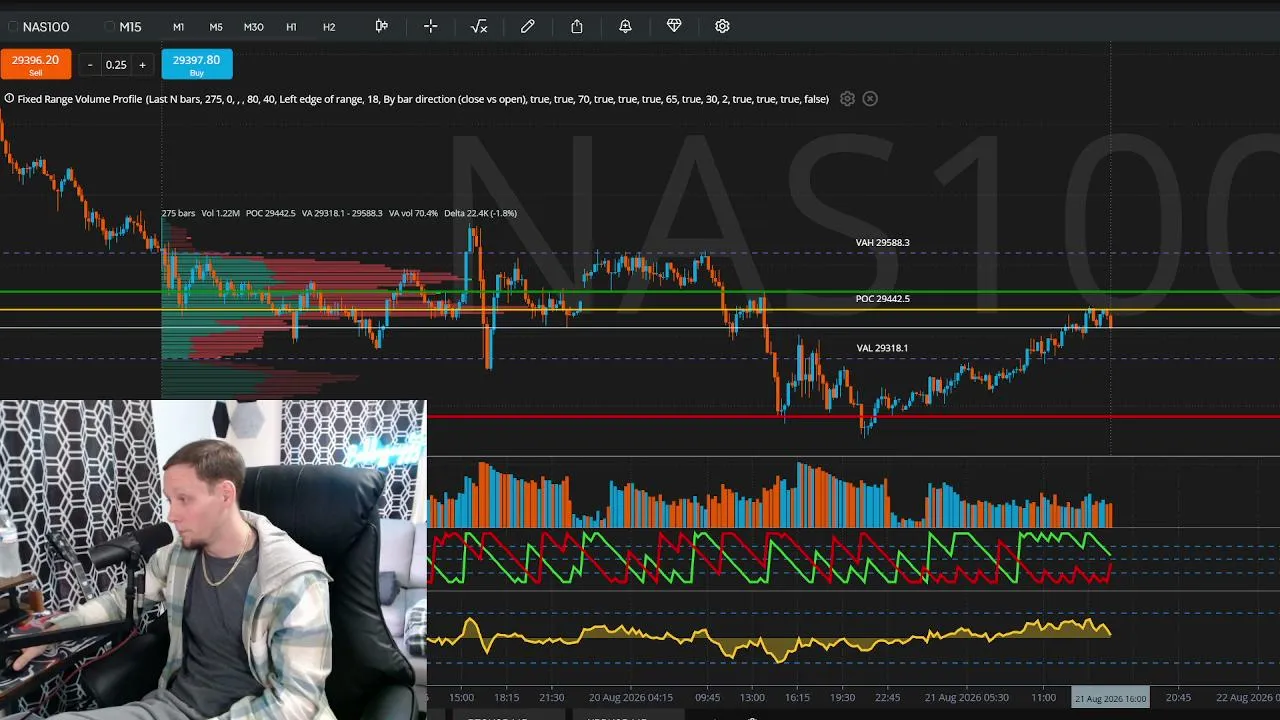The image size is (1280, 720).
Task: Switch to the M30 timeframe
Action: 254,27
